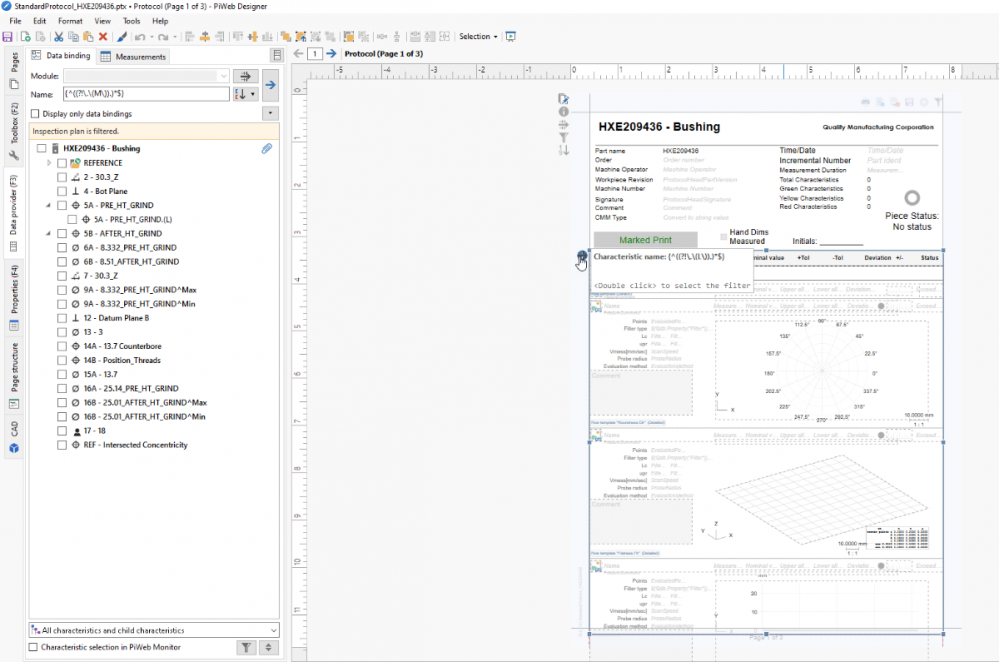
Task: Check the box for 4 - Bot Plane
Action: coord(62,191)
